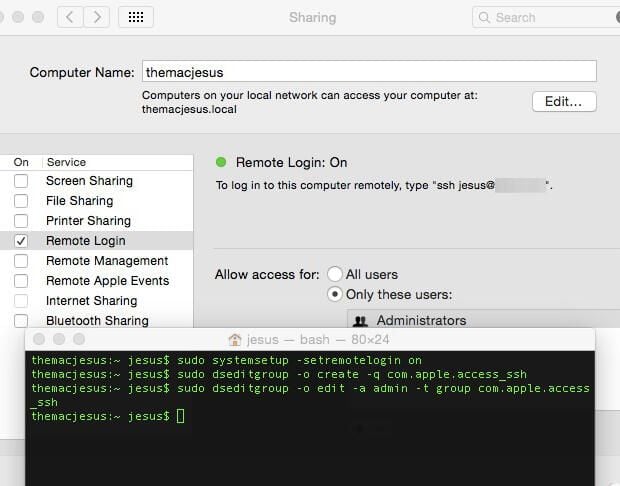Select Bluetooth Sharing service row
This screenshot has height=486, width=620.
pos(96,320)
